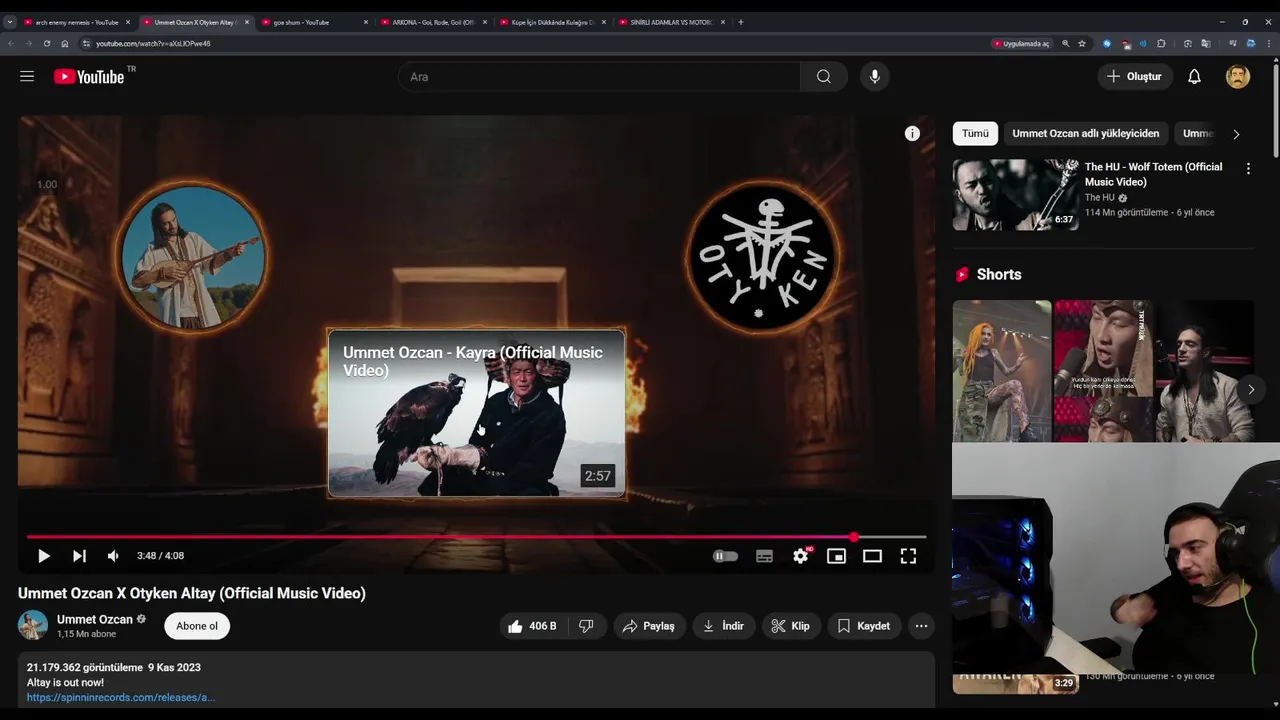The height and width of the screenshot is (720, 1280).
Task: Open browser tab search dropdown
Action: (9, 22)
